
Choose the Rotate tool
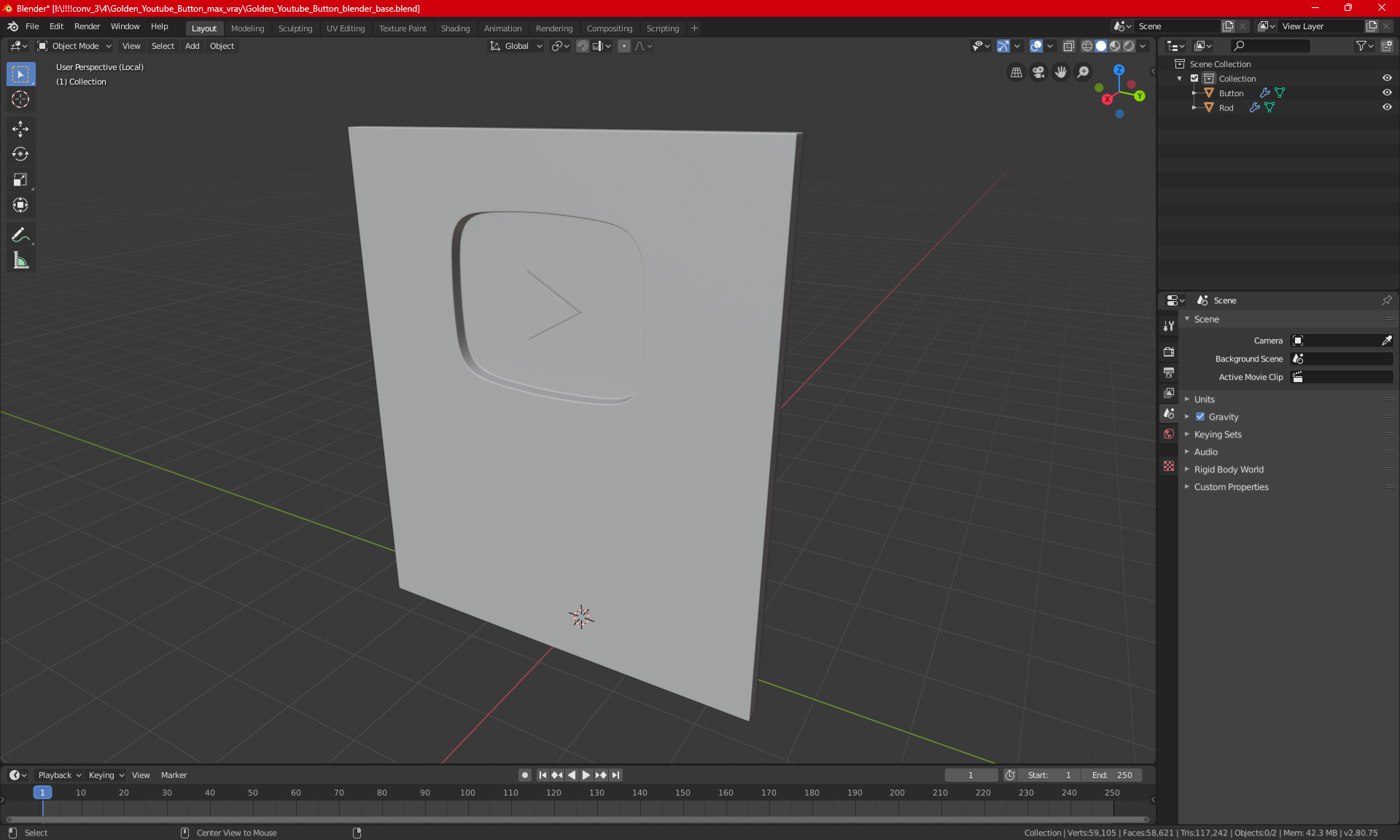pyautogui.click(x=20, y=155)
